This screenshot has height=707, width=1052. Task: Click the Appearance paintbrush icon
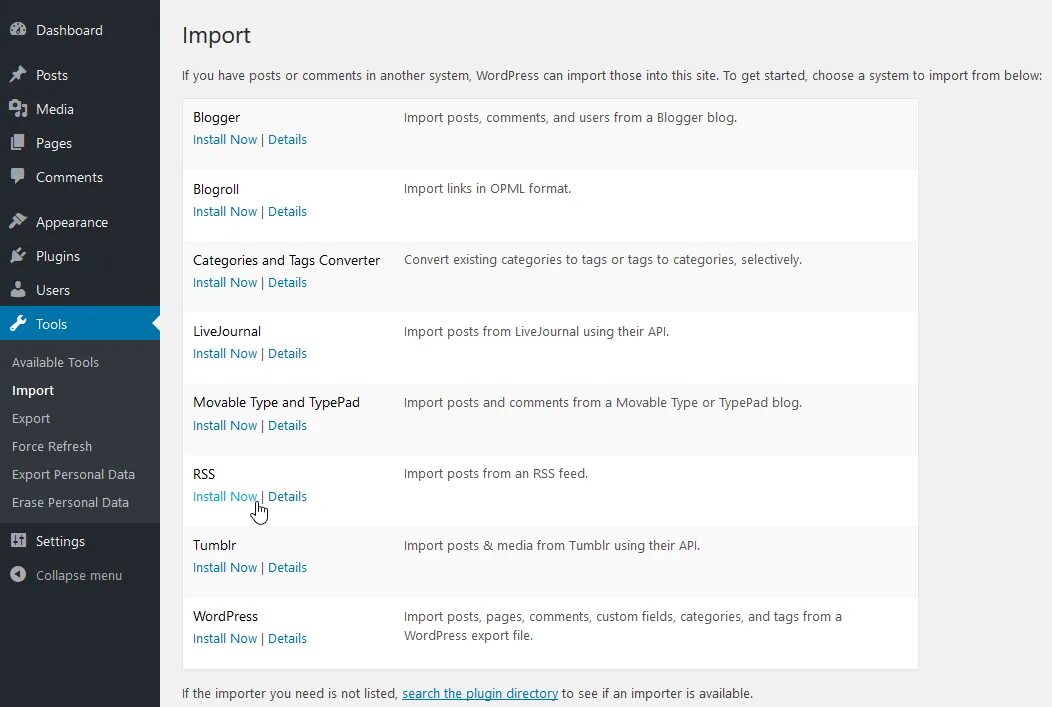[x=18, y=222]
